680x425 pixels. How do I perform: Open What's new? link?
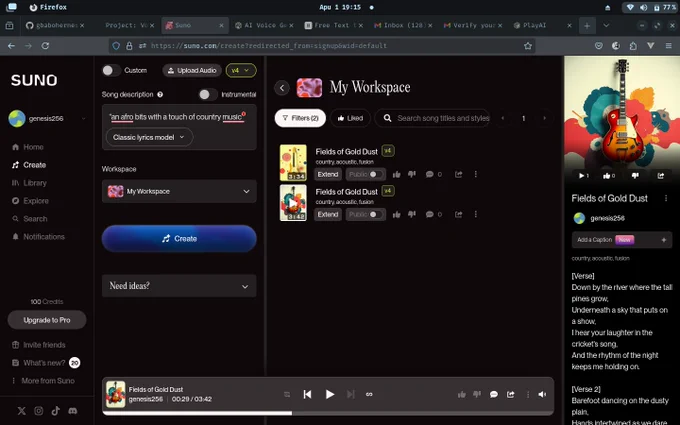46,363
